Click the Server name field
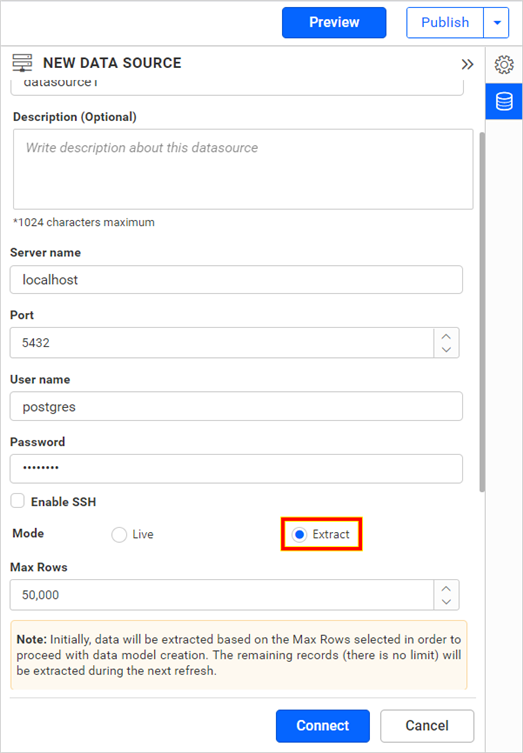Screen dimensions: 523x753 coord(236,279)
